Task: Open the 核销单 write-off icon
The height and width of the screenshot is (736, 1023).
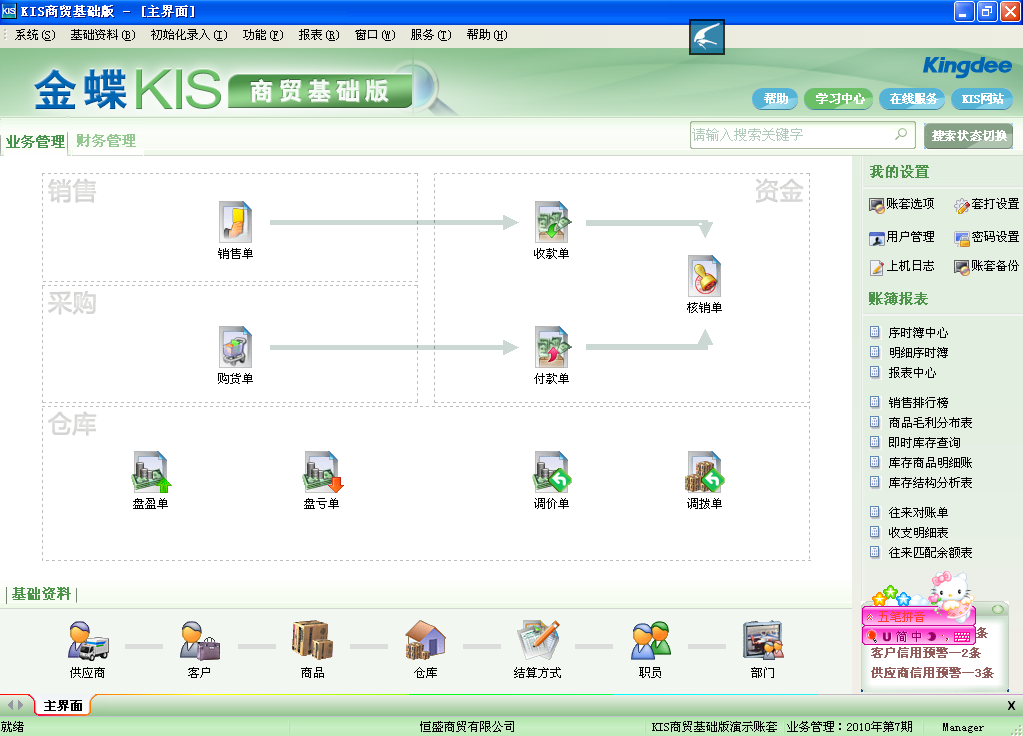Action: pyautogui.click(x=705, y=277)
